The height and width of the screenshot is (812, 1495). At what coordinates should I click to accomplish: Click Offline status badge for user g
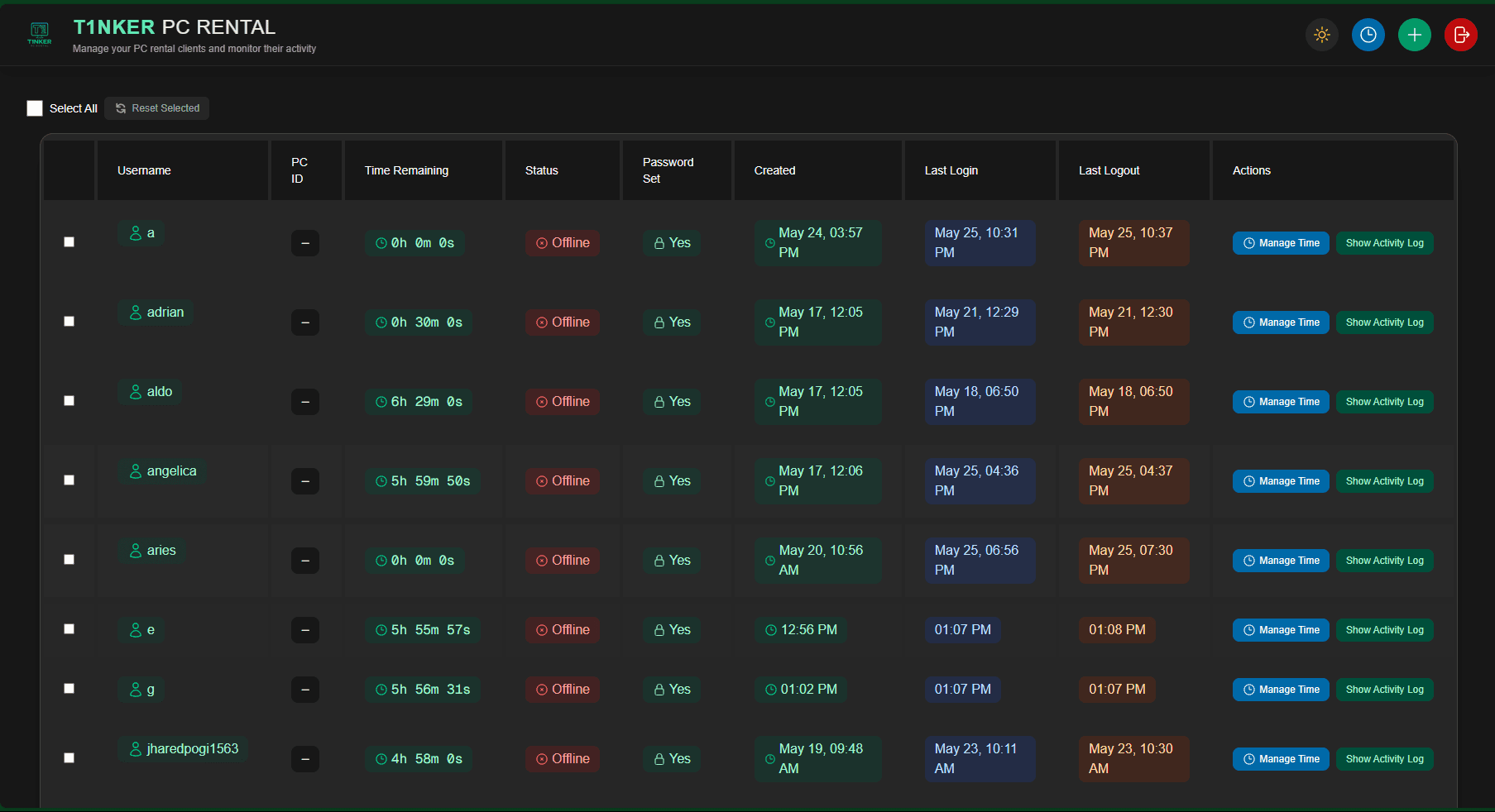563,690
